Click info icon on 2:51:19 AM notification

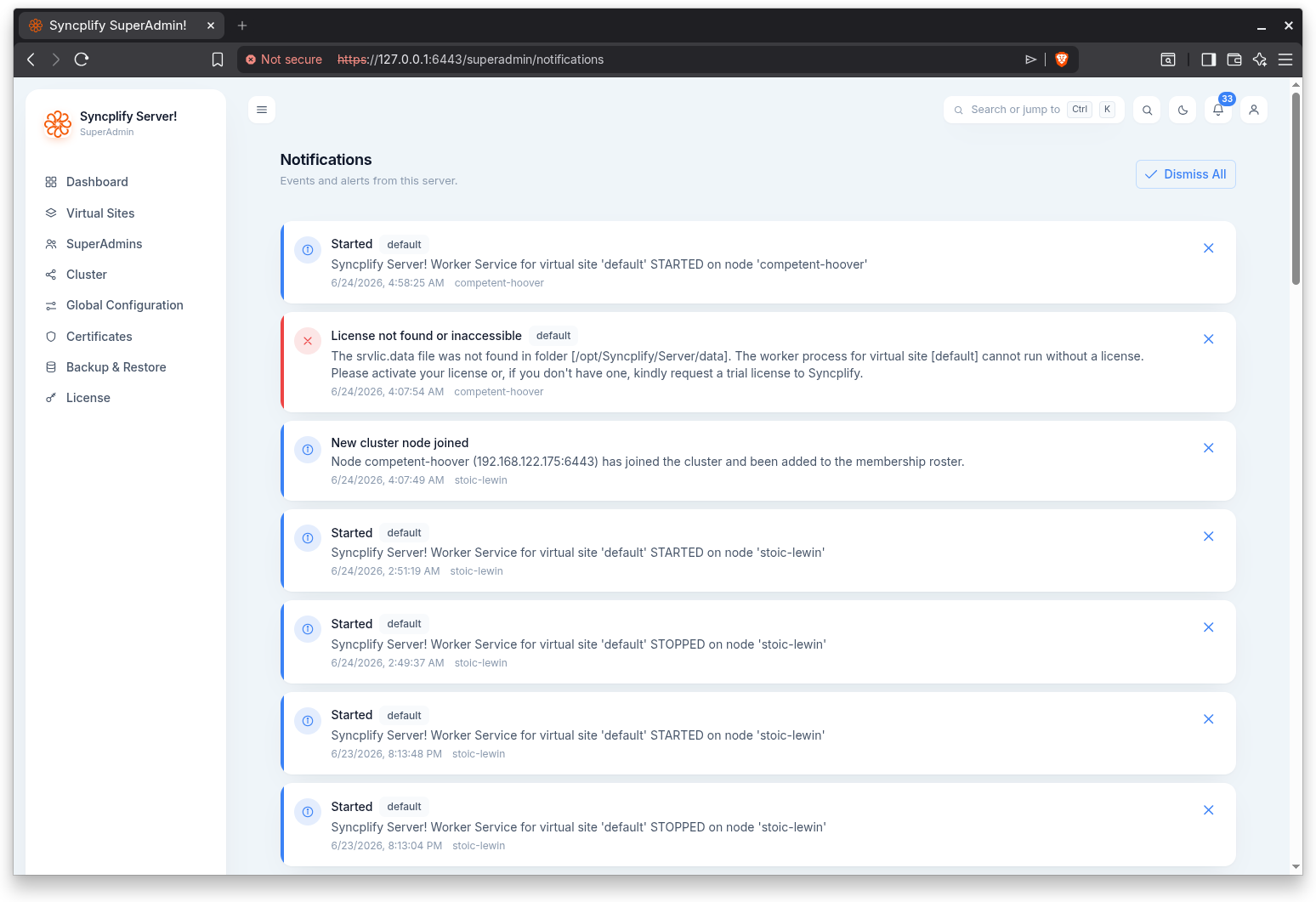click(x=308, y=538)
